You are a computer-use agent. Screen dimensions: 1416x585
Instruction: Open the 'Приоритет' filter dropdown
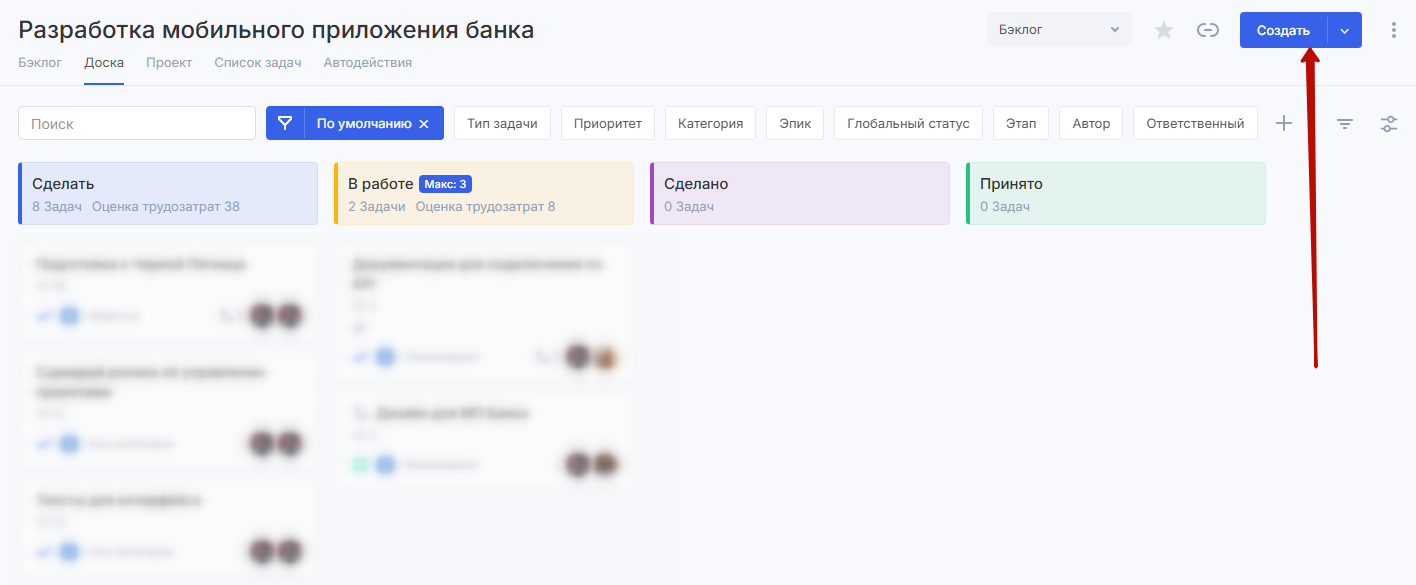click(607, 123)
